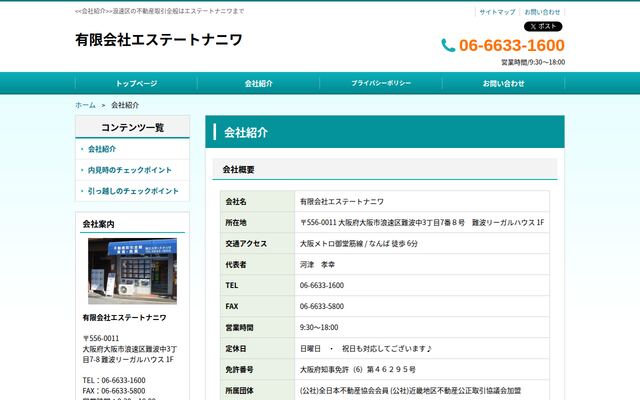Image resolution: width=640 pixels, height=400 pixels.
Task: Click the 免許番号 value 大阪府知事免許 (6) 第46295号
Action: point(358,369)
